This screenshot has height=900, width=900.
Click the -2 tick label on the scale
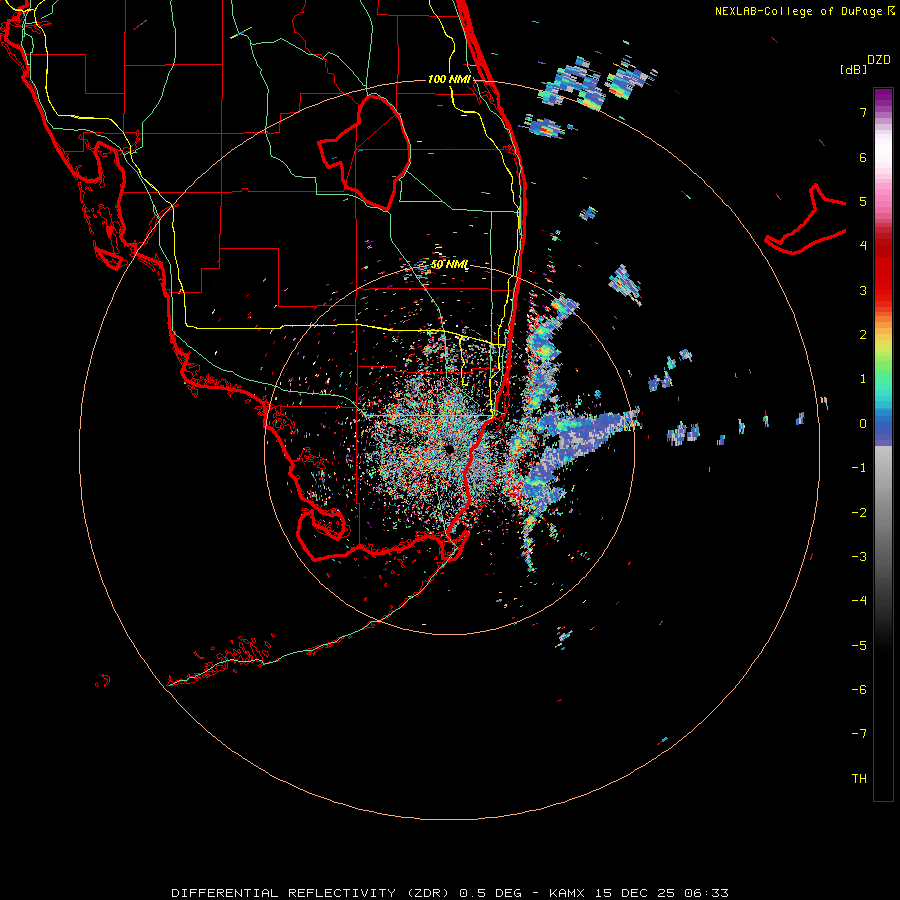pos(859,512)
